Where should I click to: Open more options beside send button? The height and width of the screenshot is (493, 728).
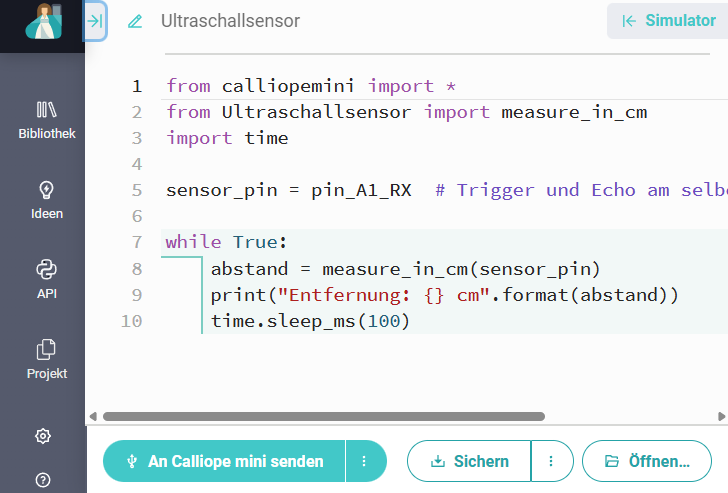tap(365, 461)
